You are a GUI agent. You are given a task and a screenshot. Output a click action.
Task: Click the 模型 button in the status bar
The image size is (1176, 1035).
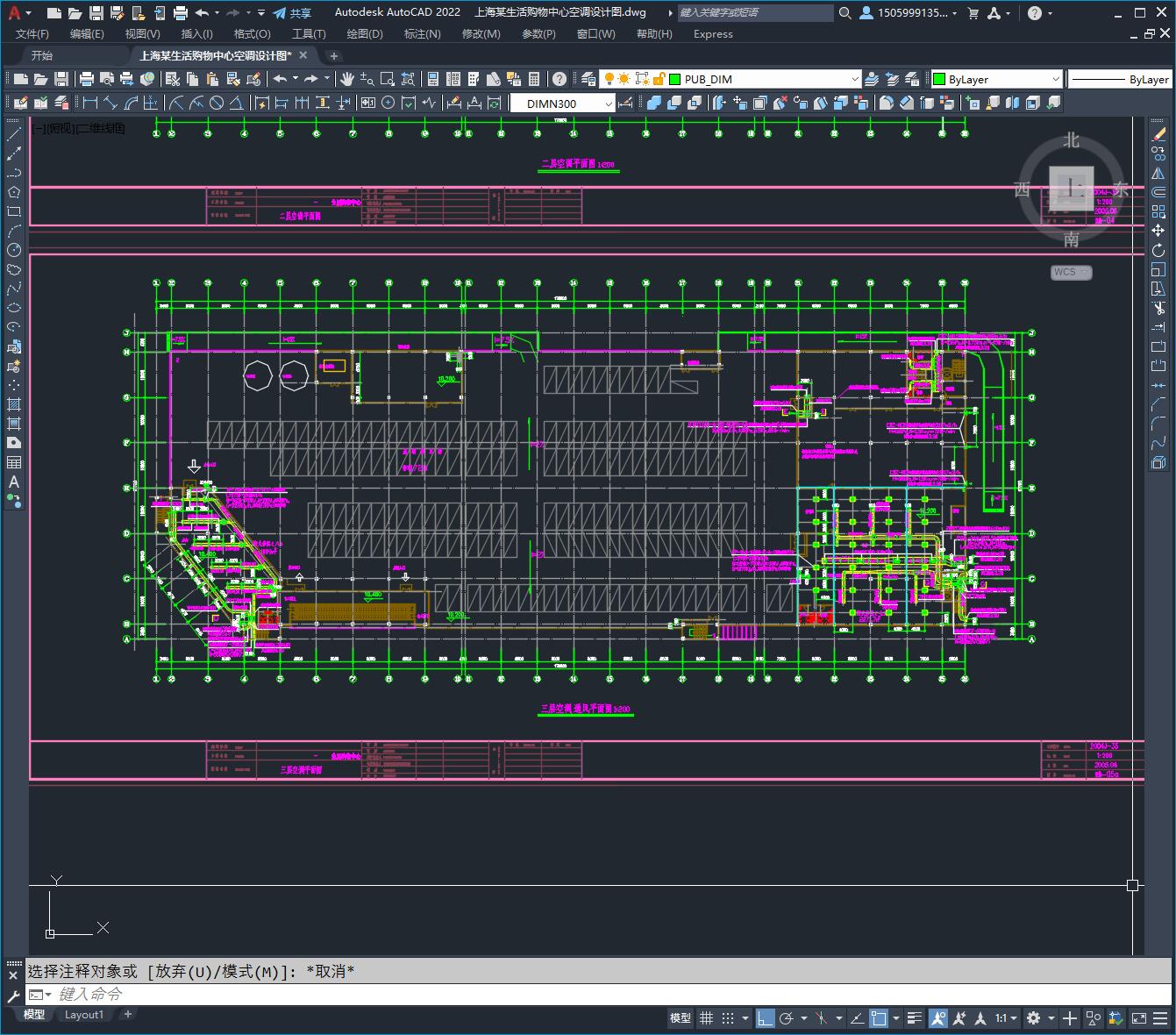tap(681, 1018)
